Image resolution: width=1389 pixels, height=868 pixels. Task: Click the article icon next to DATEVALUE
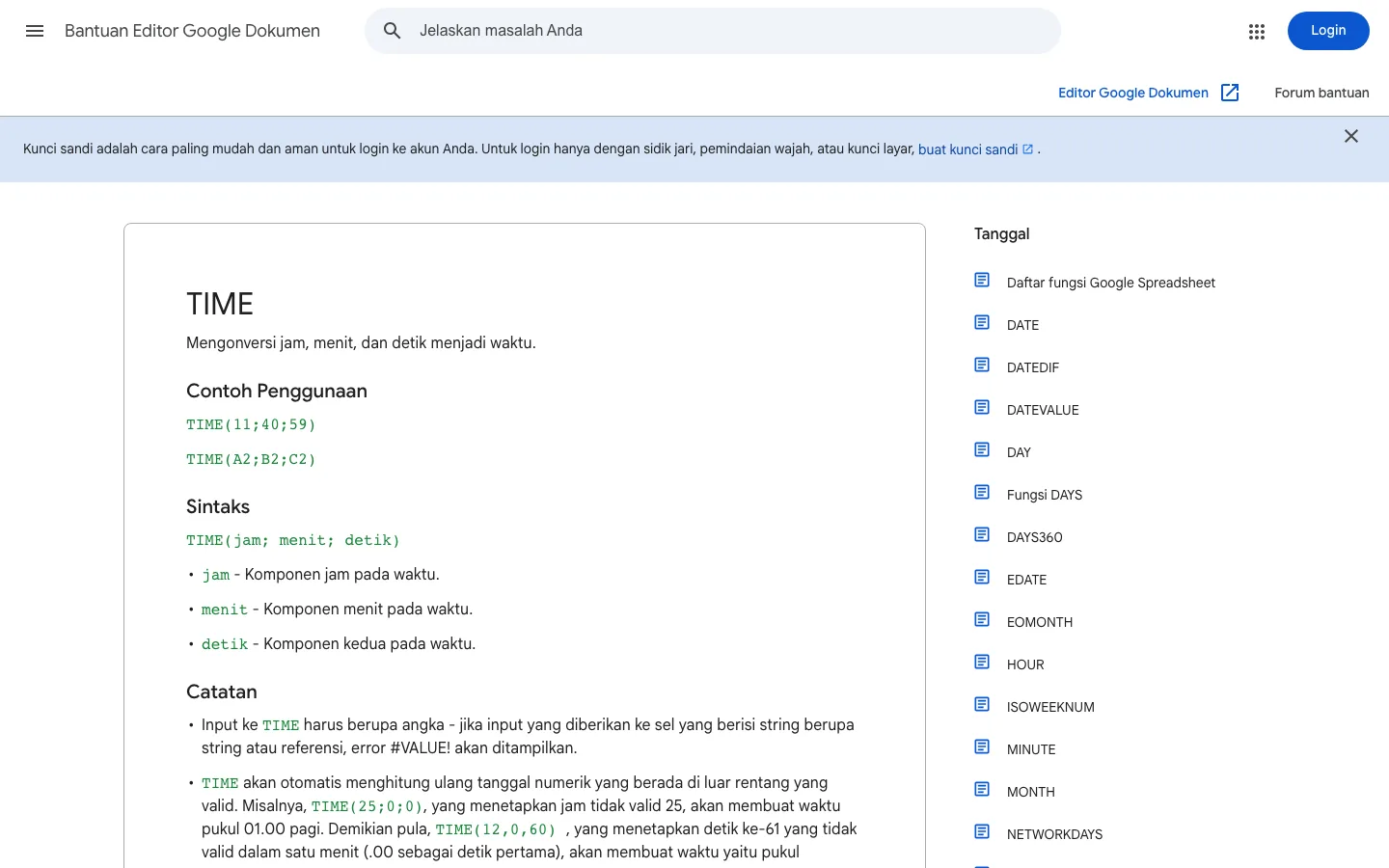coord(982,408)
